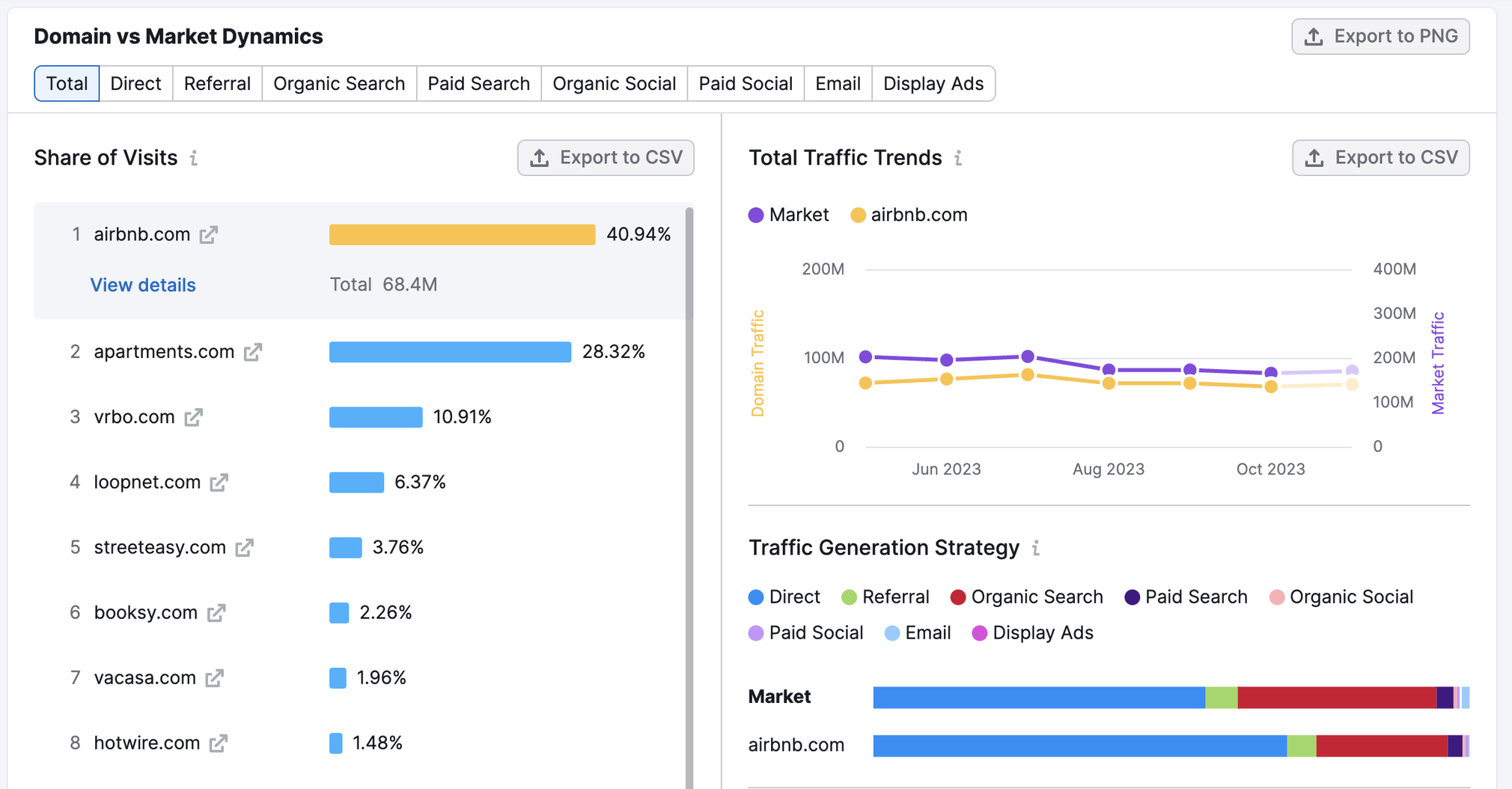This screenshot has width=1512, height=789.
Task: Open vacasa.com external link icon
Action: point(215,678)
